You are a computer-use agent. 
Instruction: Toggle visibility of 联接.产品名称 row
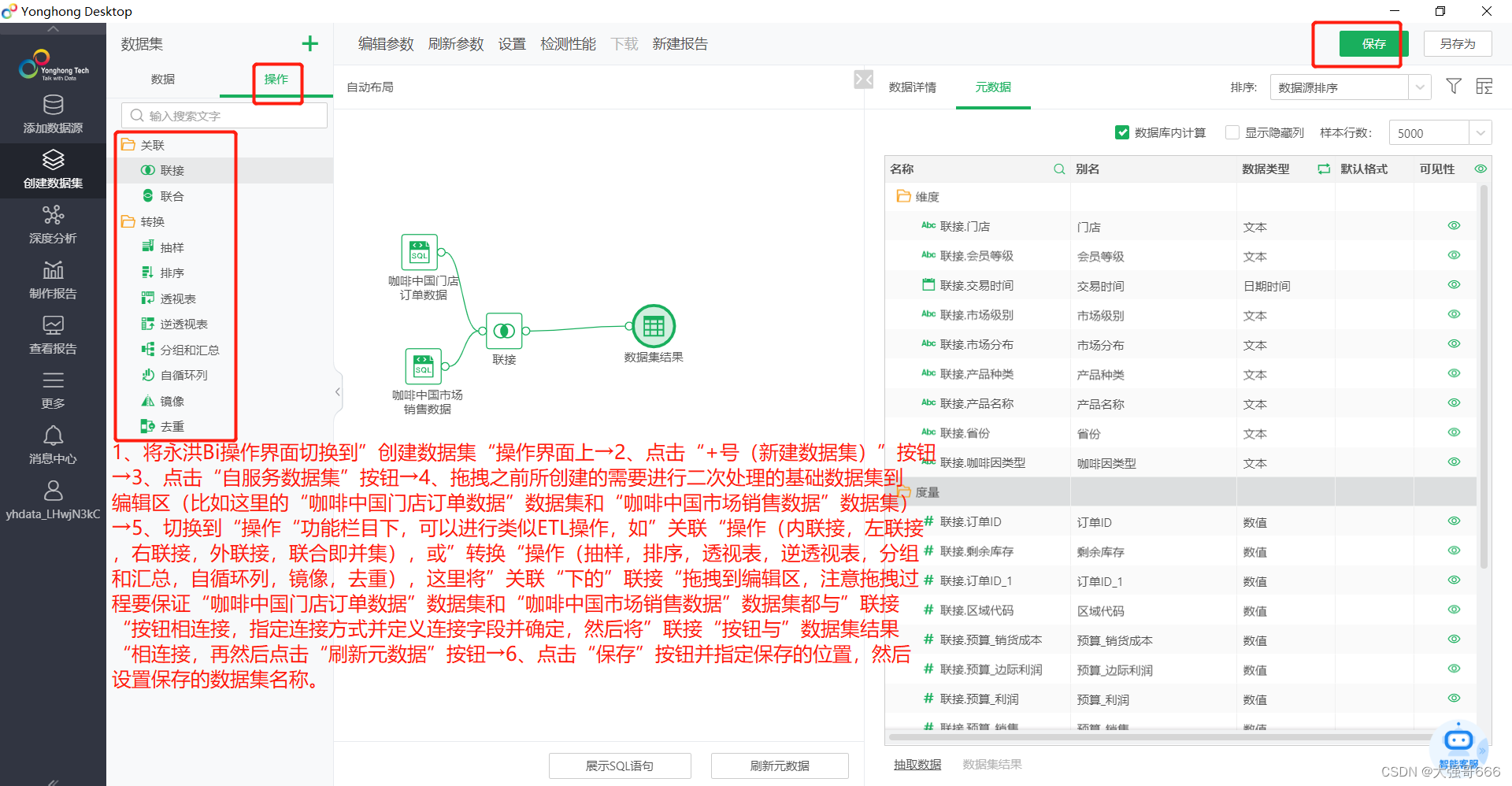point(1454,403)
